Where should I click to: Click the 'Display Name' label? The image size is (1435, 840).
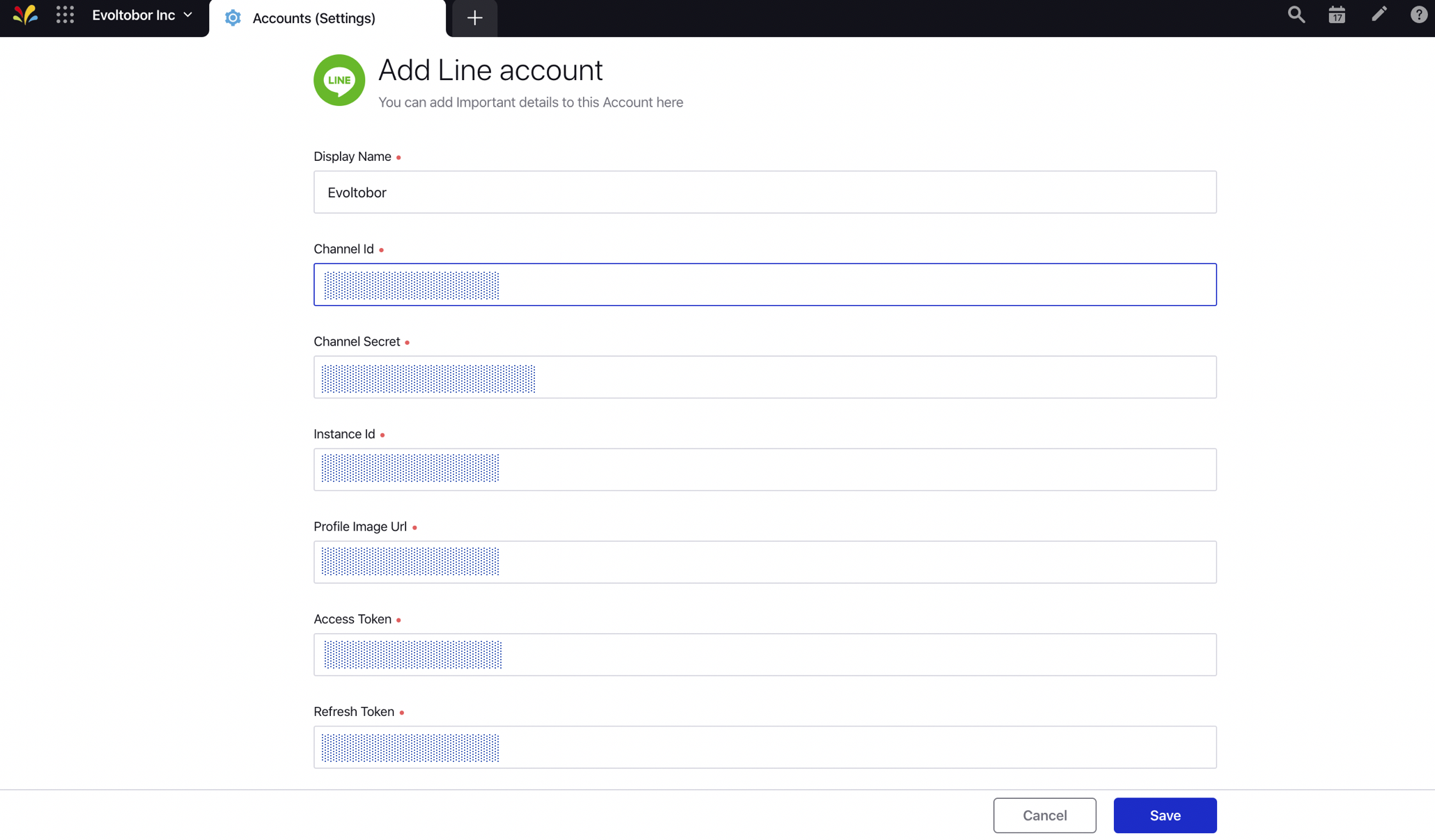(352, 157)
